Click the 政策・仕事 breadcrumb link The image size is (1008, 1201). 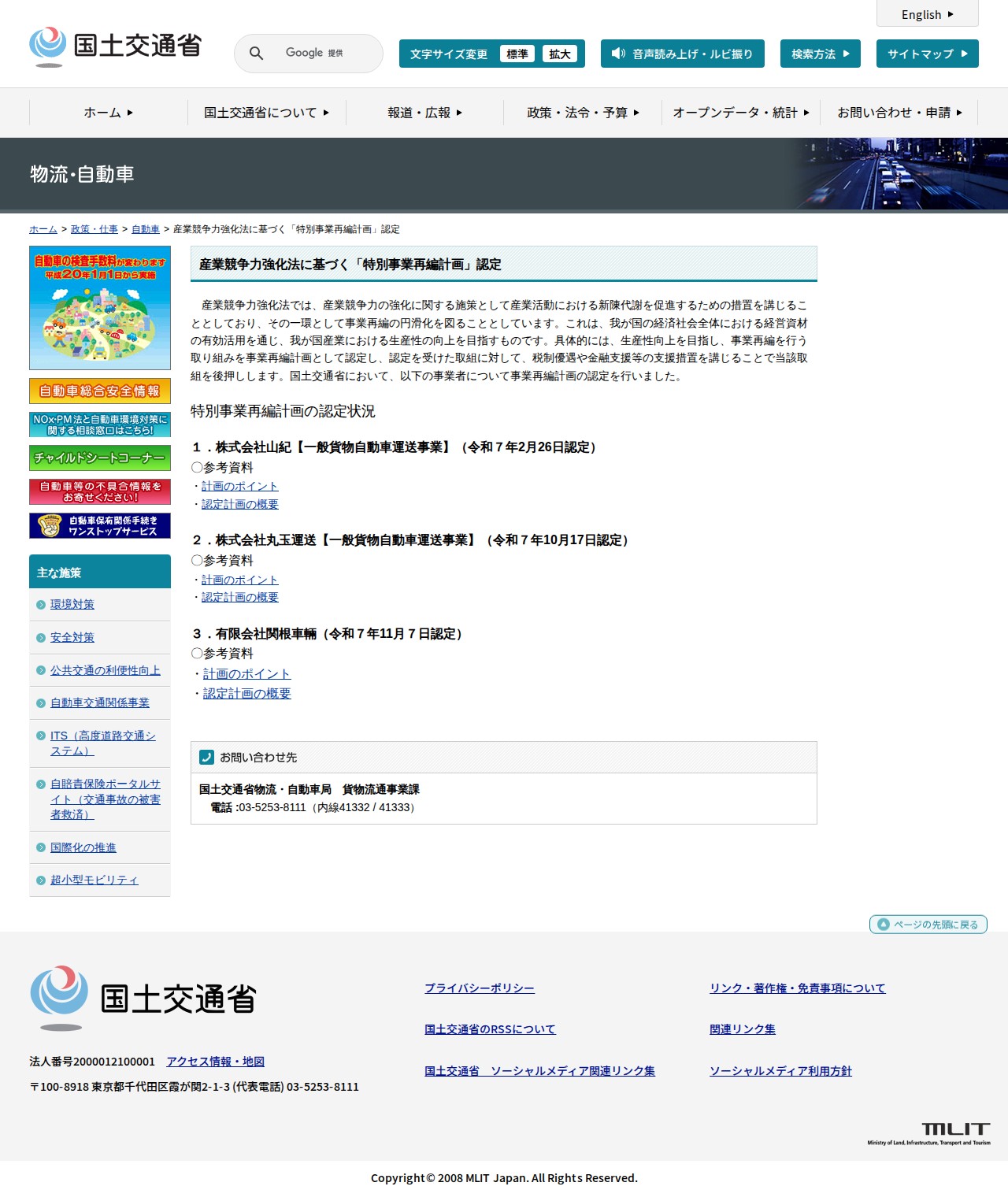[x=94, y=229]
